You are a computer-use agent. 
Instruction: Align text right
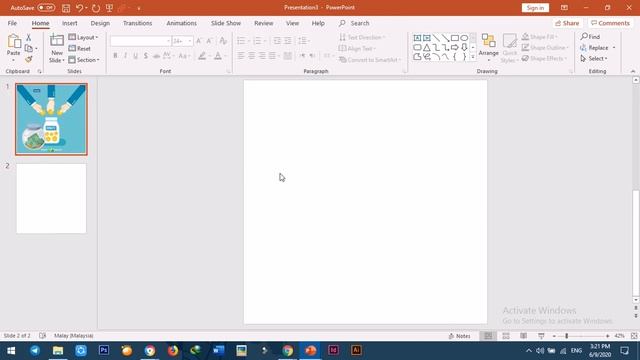[262, 56]
